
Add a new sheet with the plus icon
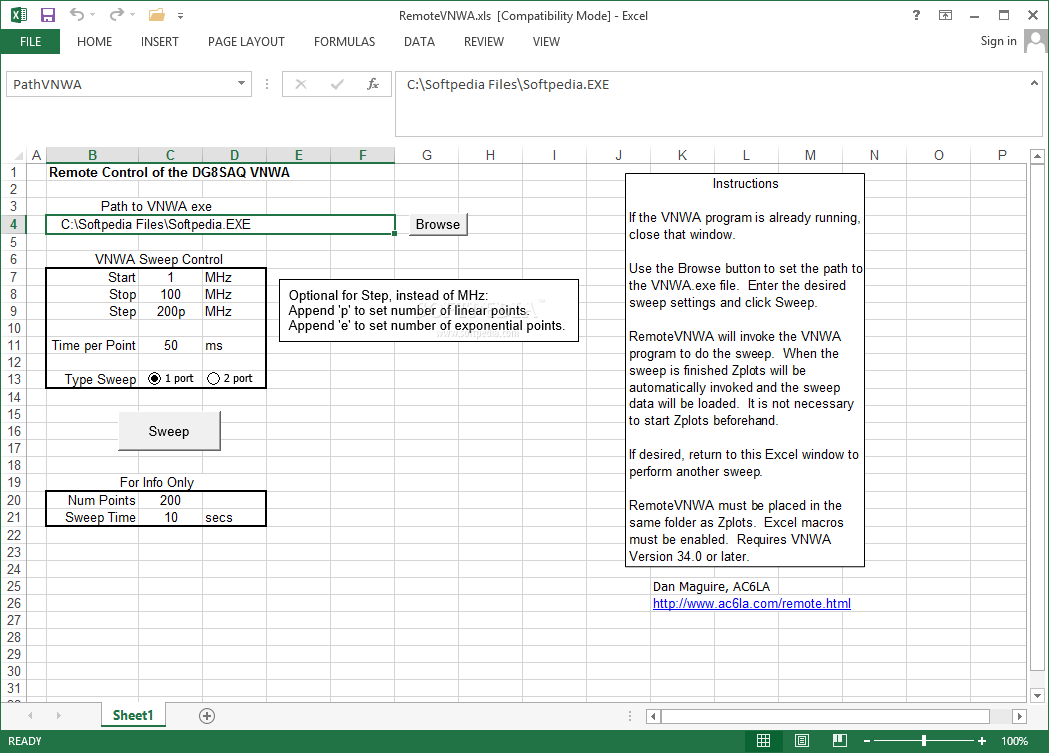(207, 716)
